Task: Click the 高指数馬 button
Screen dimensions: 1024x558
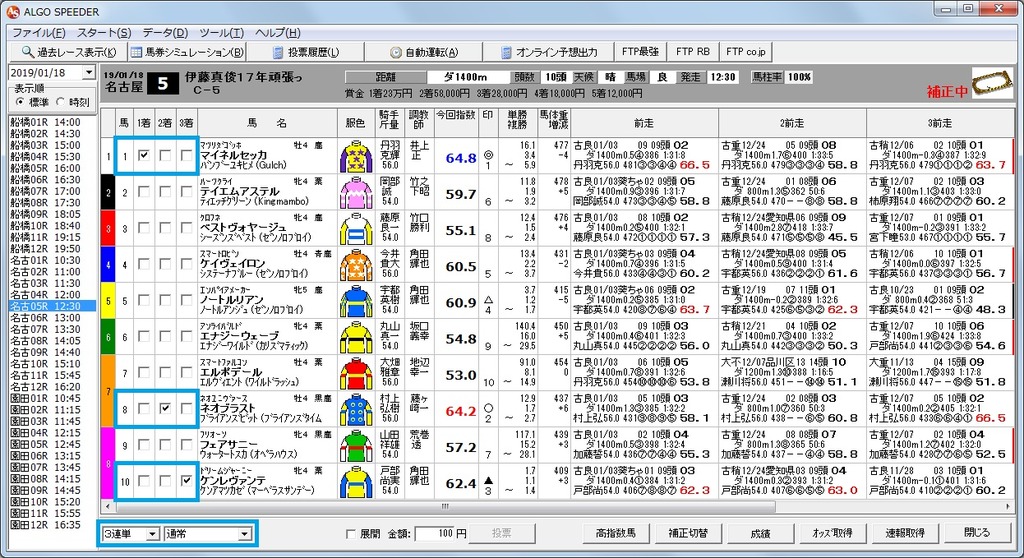Action: (x=616, y=533)
